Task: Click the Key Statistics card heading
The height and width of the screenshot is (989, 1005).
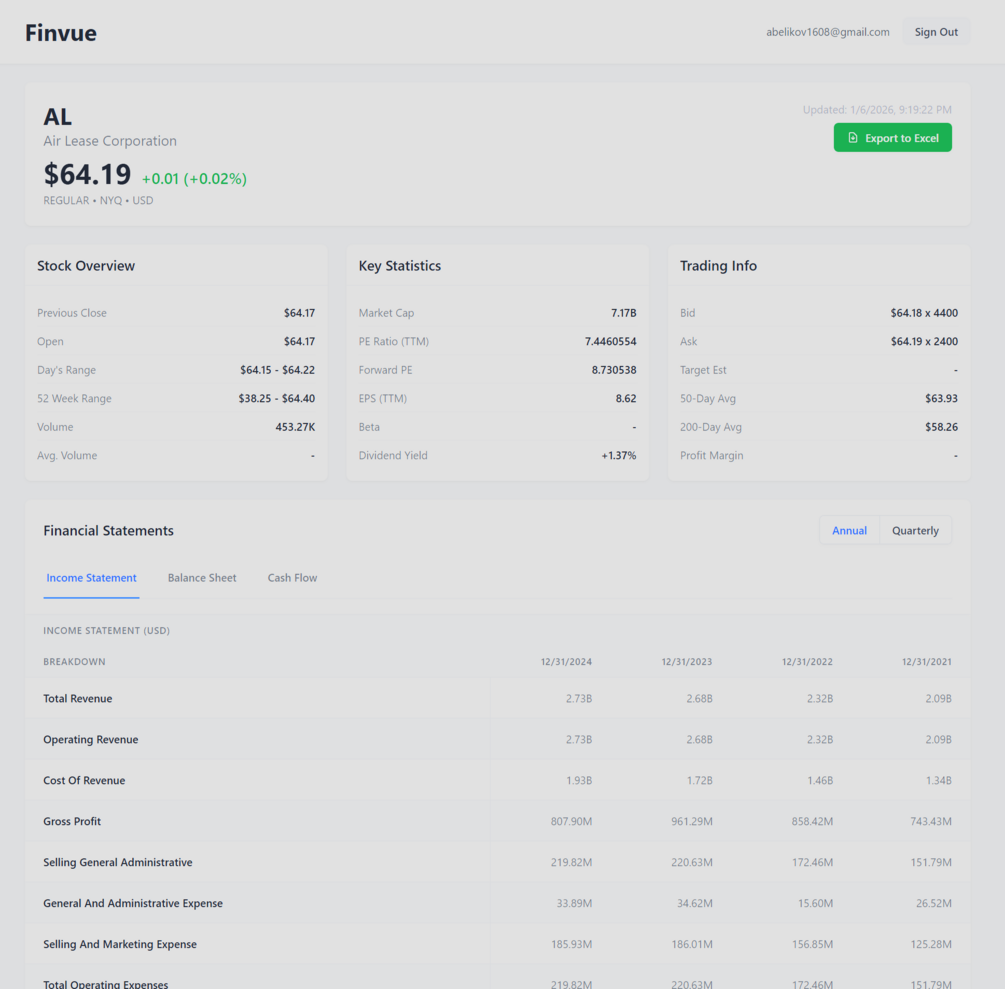Action: pos(399,266)
